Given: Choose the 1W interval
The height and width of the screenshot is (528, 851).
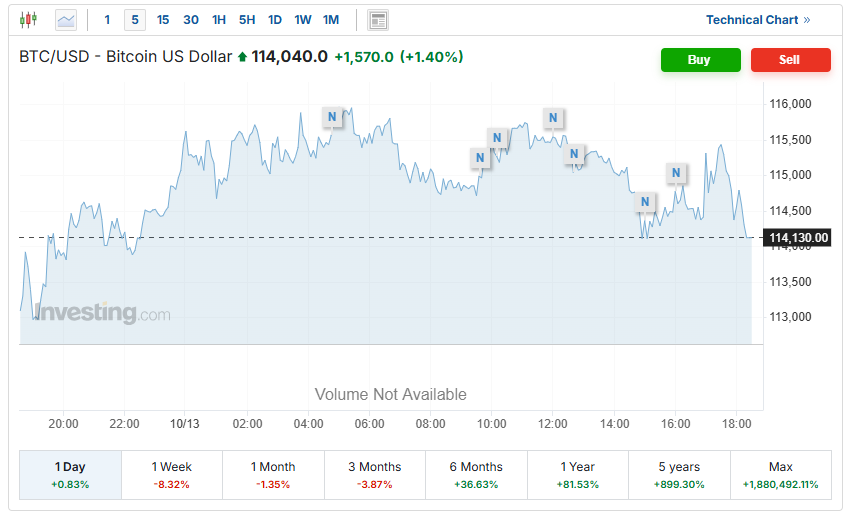Looking at the screenshot, I should [x=303, y=20].
